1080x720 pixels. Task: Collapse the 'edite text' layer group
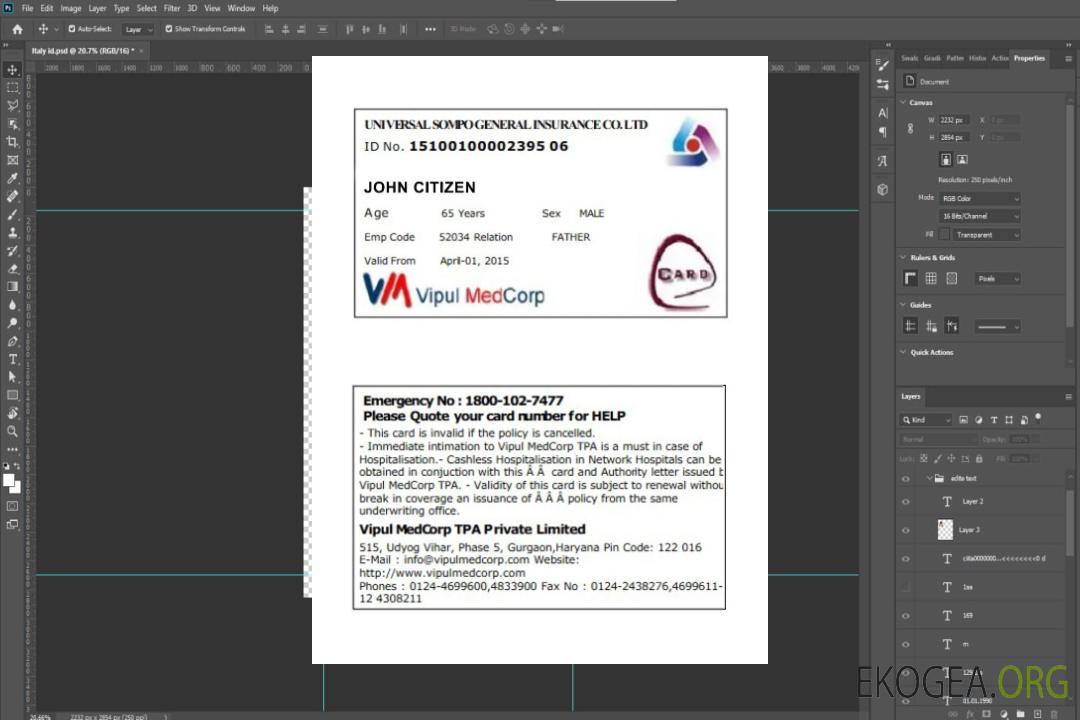tap(928, 478)
